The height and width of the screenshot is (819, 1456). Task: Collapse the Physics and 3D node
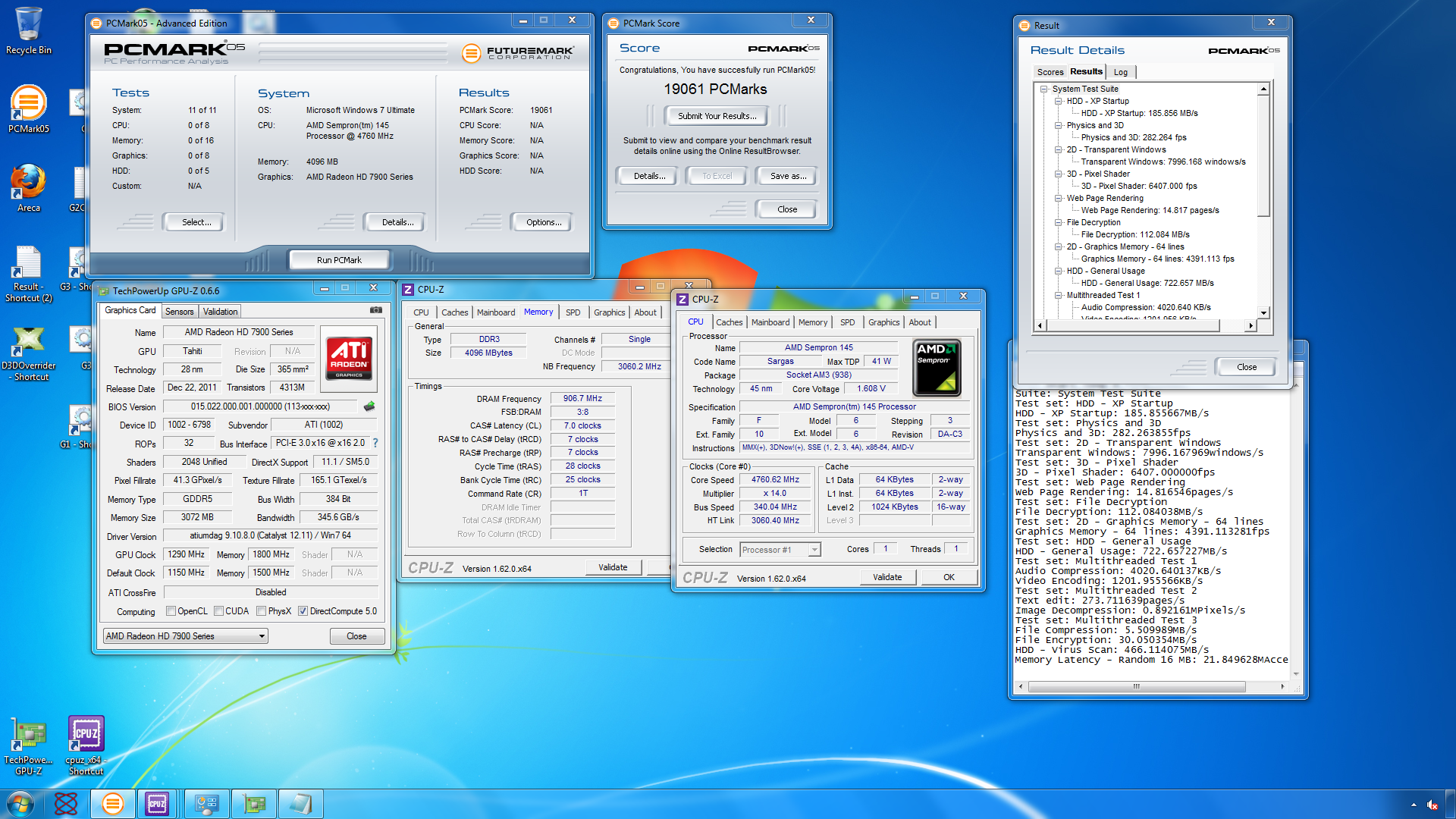[1059, 125]
